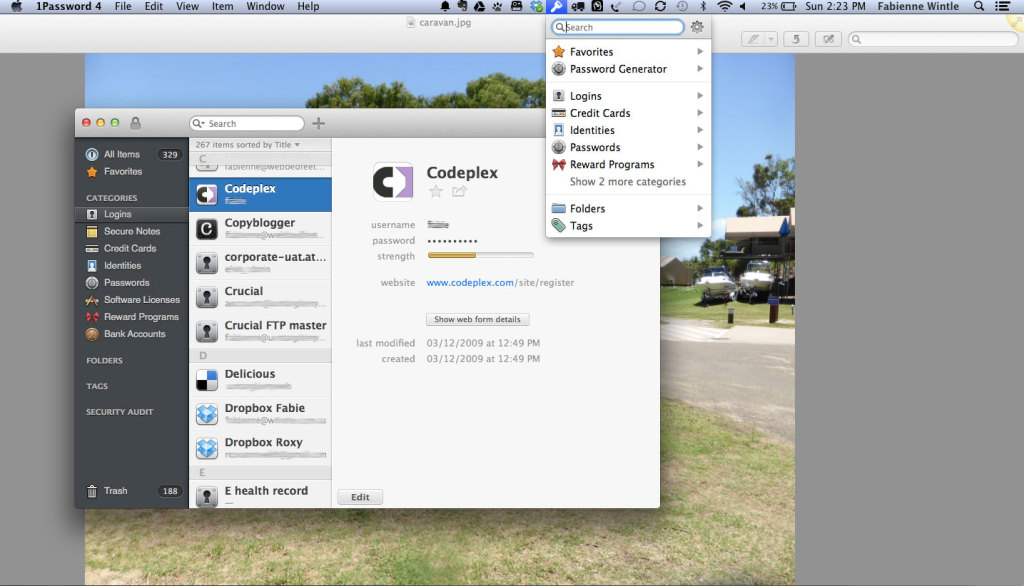
Task: Select the corporate-uat.at... login entry
Action: (x=260, y=263)
